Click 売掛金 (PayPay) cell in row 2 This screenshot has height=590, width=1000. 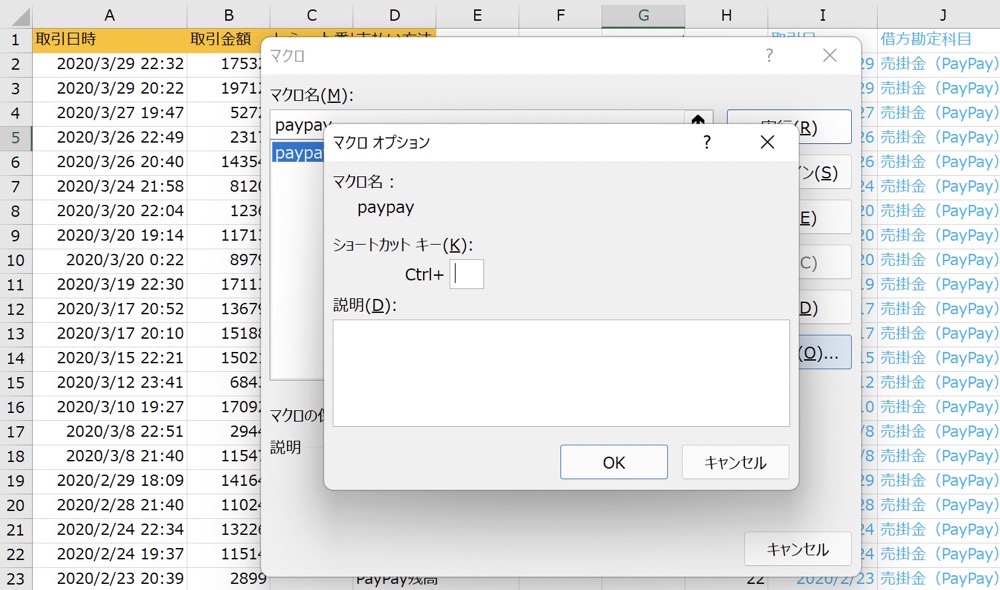point(938,64)
